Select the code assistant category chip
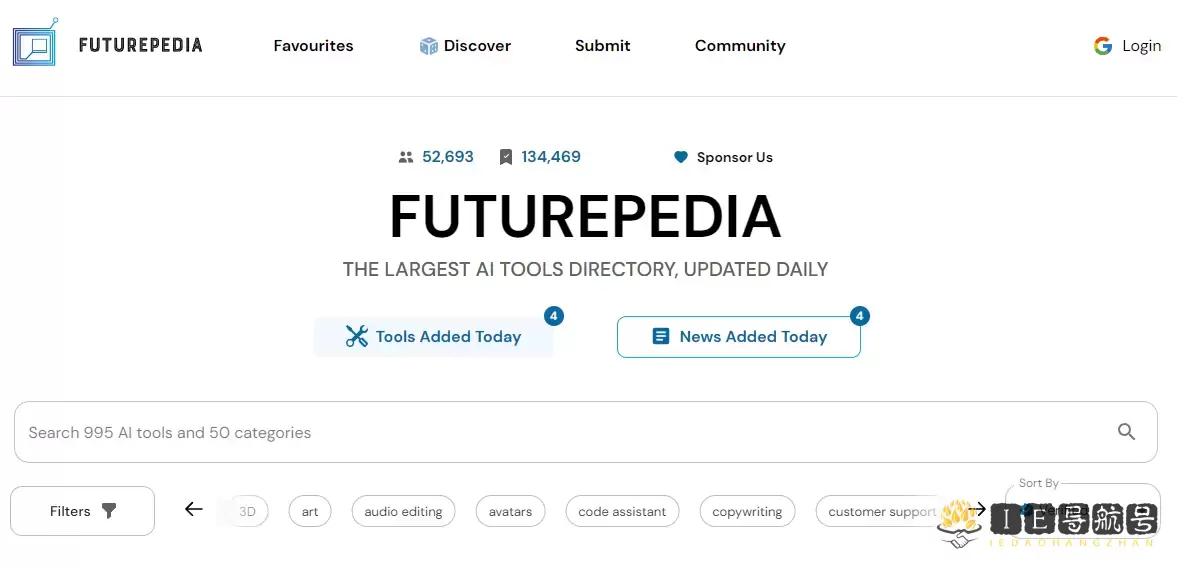Viewport: 1177px width, 569px height. click(x=622, y=512)
